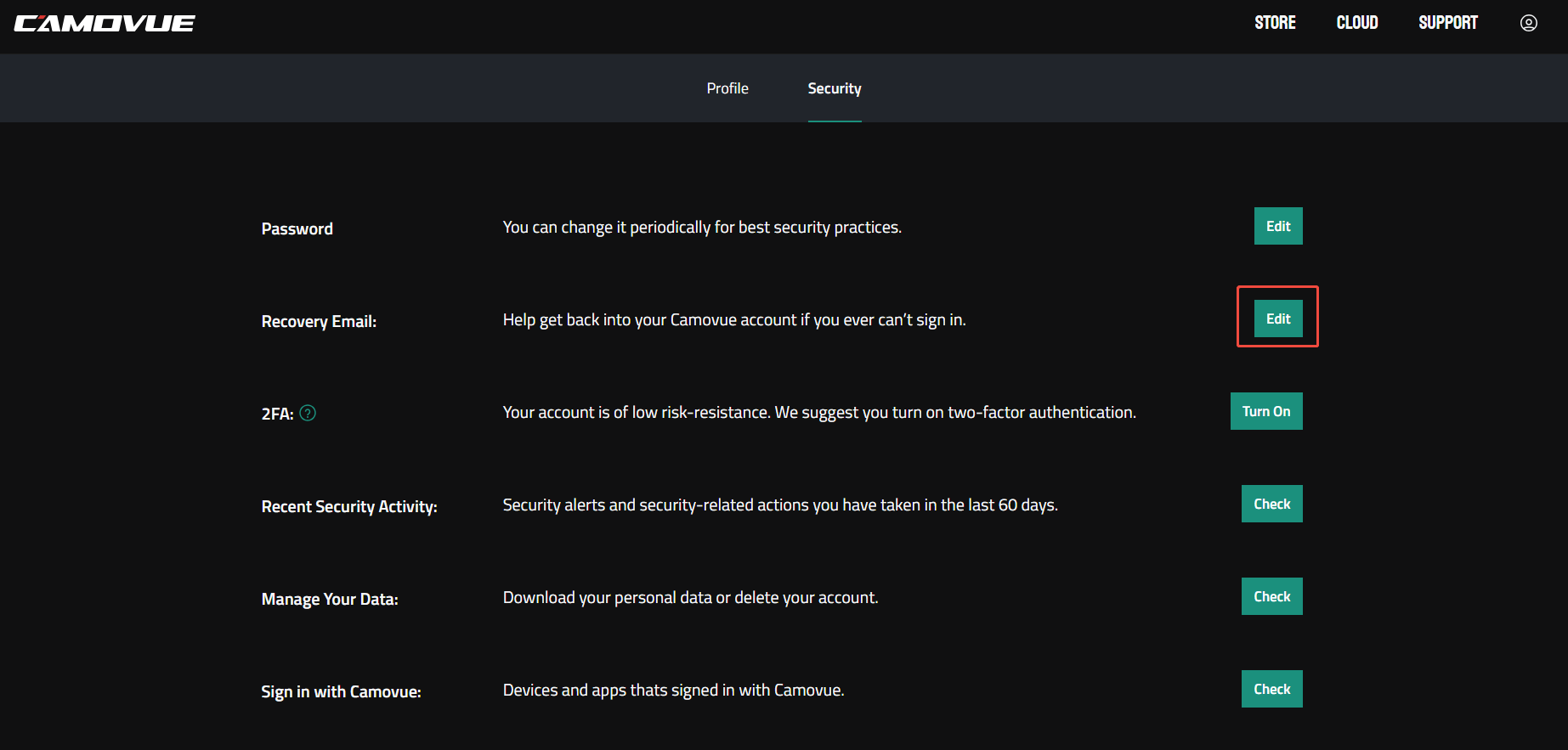Switch to the Profile tab
Image resolution: width=1568 pixels, height=750 pixels.
727,88
